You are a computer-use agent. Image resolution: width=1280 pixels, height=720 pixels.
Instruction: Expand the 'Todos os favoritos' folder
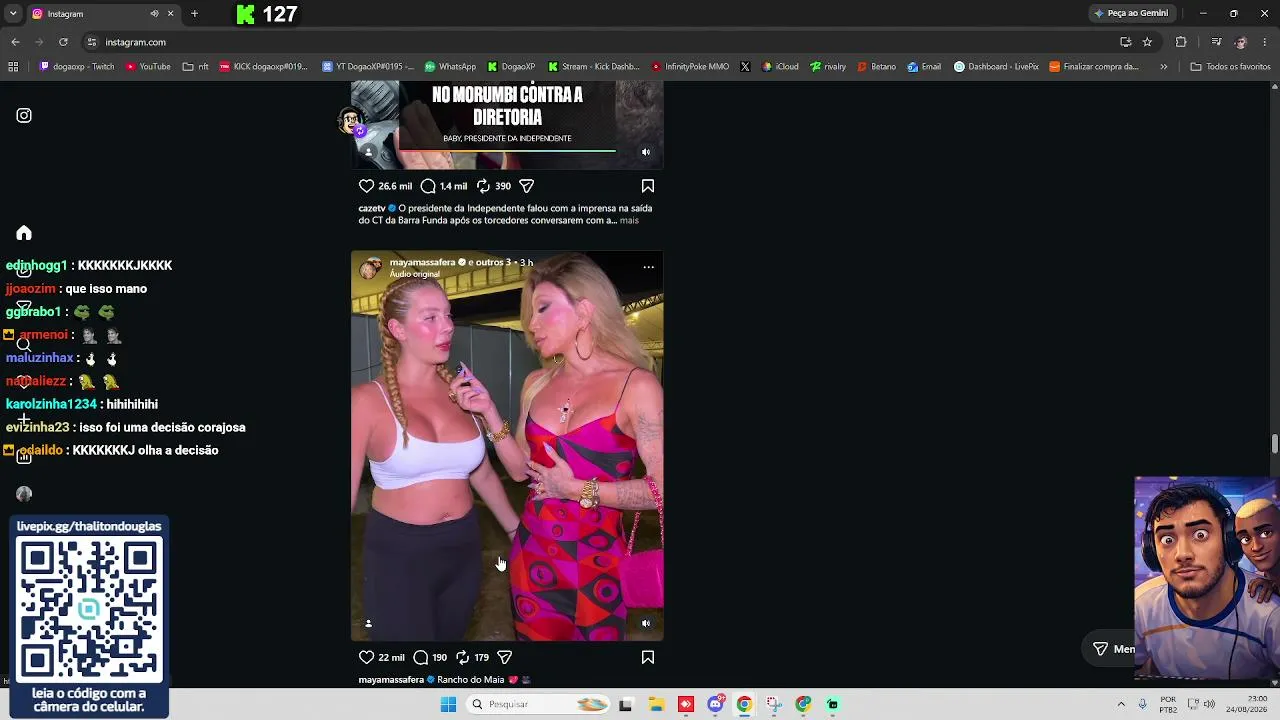[1230, 67]
